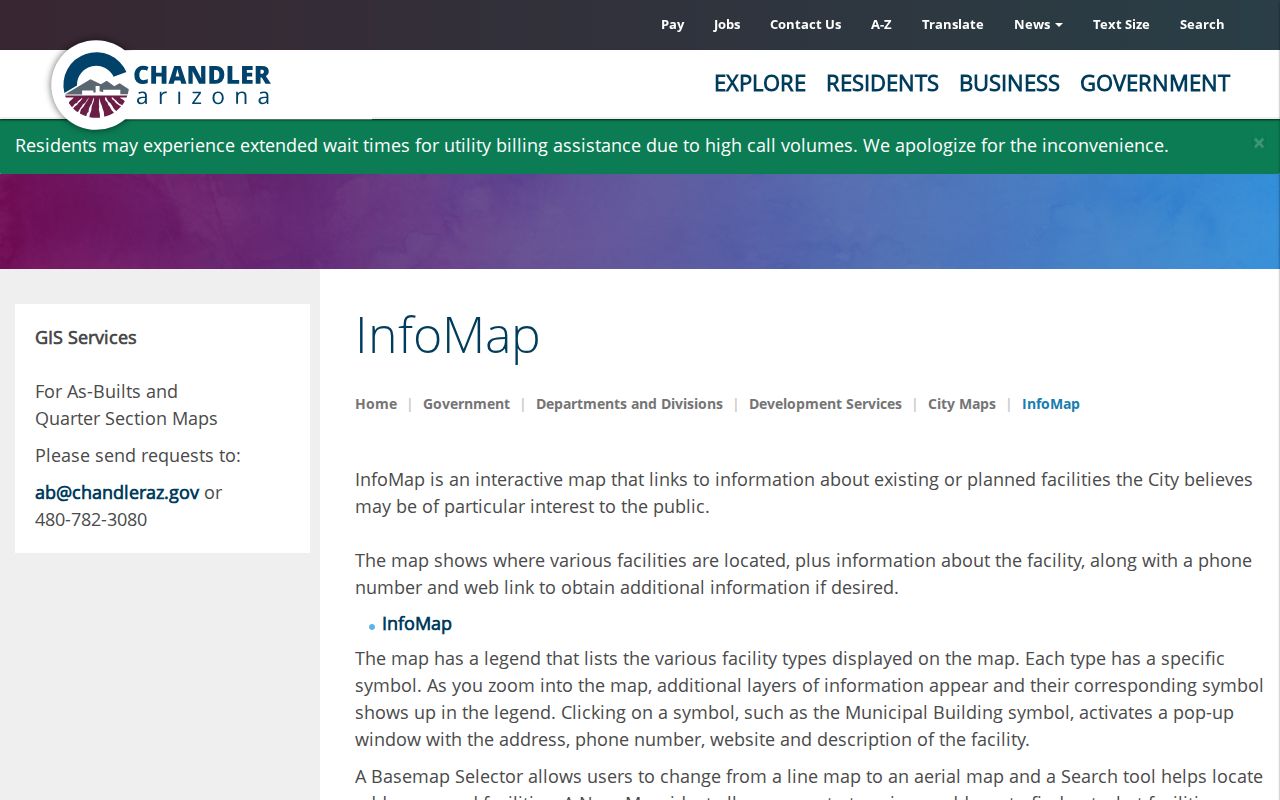
Task: Click the phone number 480-782-3080
Action: point(91,519)
